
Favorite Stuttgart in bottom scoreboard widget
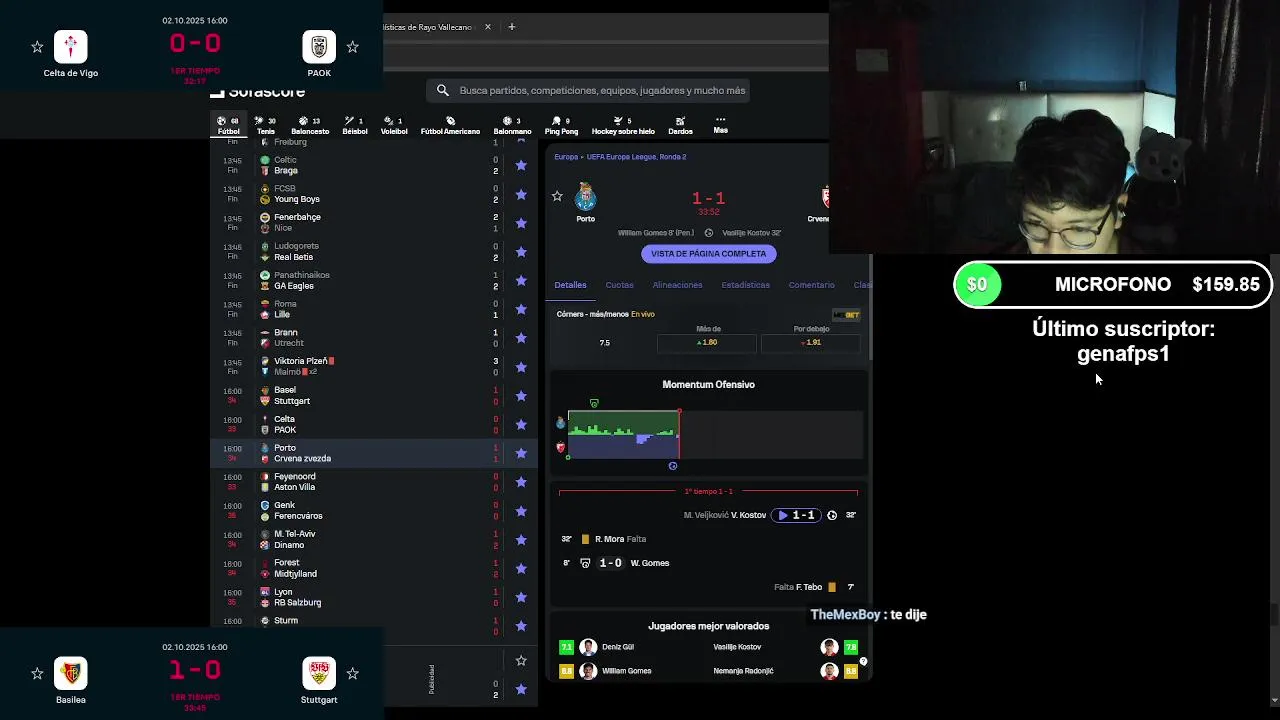352,674
